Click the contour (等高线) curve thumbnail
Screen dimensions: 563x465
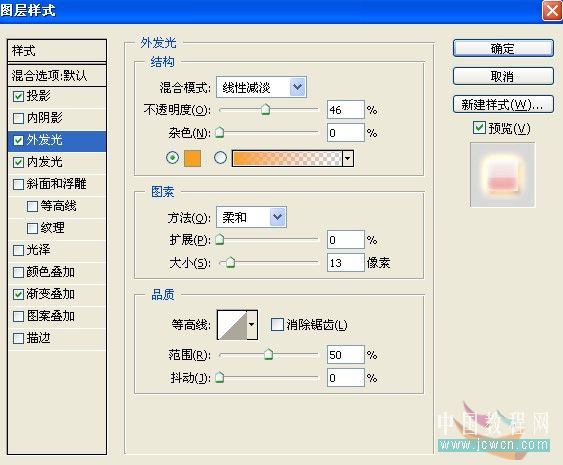tap(232, 325)
